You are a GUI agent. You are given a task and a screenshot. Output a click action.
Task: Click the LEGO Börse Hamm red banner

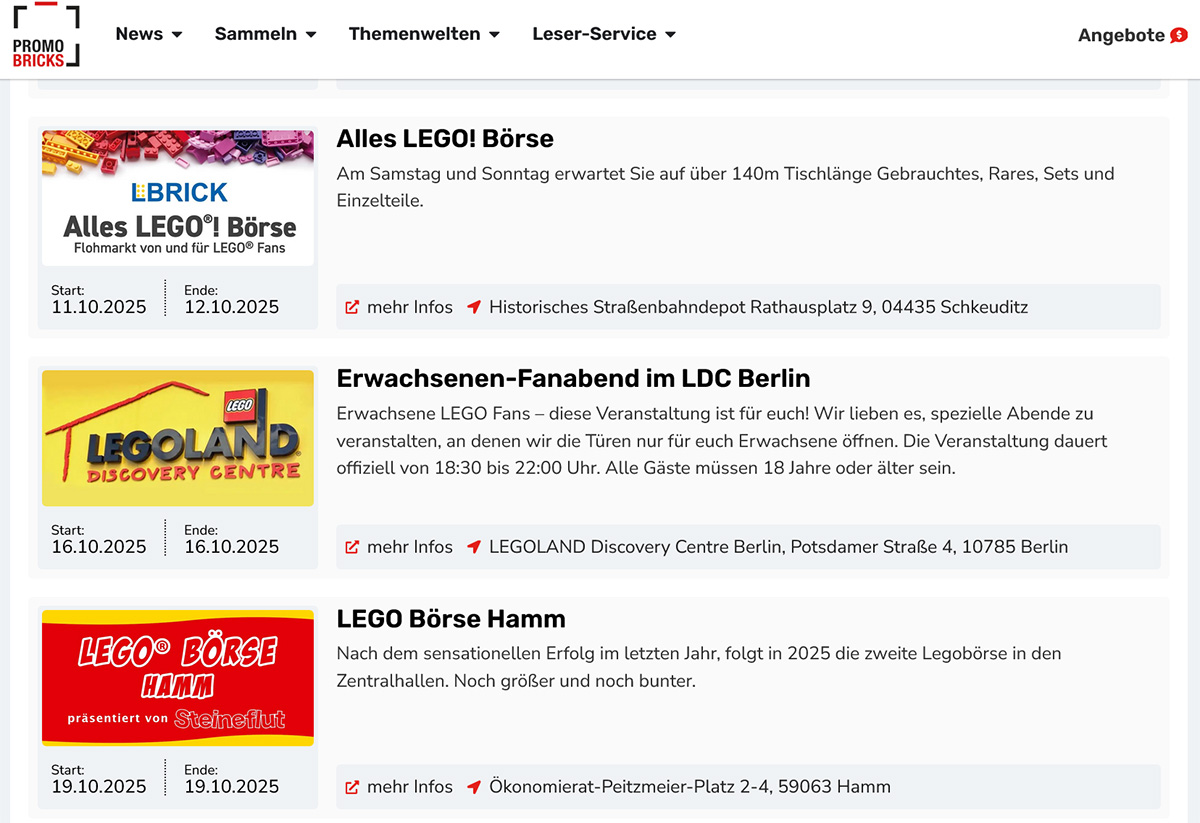pos(178,678)
